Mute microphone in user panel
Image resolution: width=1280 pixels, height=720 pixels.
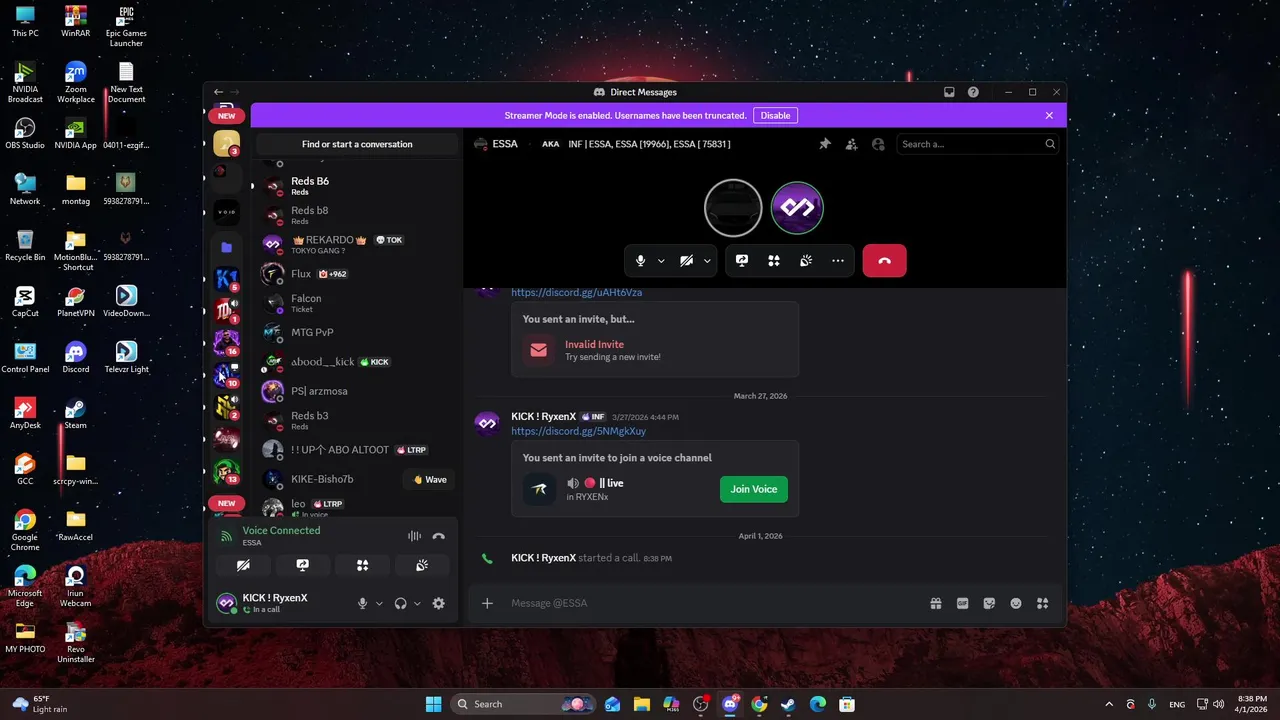[x=363, y=603]
